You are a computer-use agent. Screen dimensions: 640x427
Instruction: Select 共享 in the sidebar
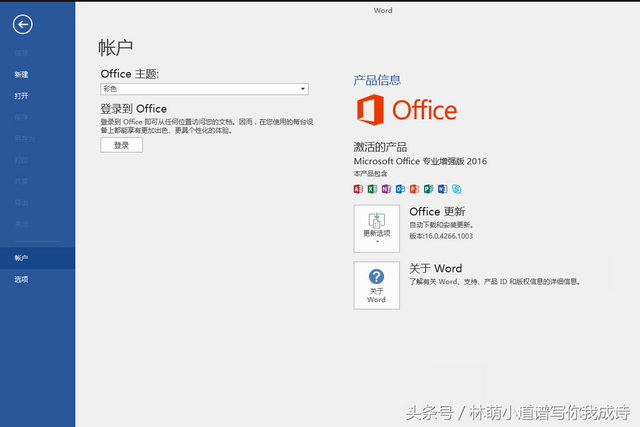click(21, 181)
